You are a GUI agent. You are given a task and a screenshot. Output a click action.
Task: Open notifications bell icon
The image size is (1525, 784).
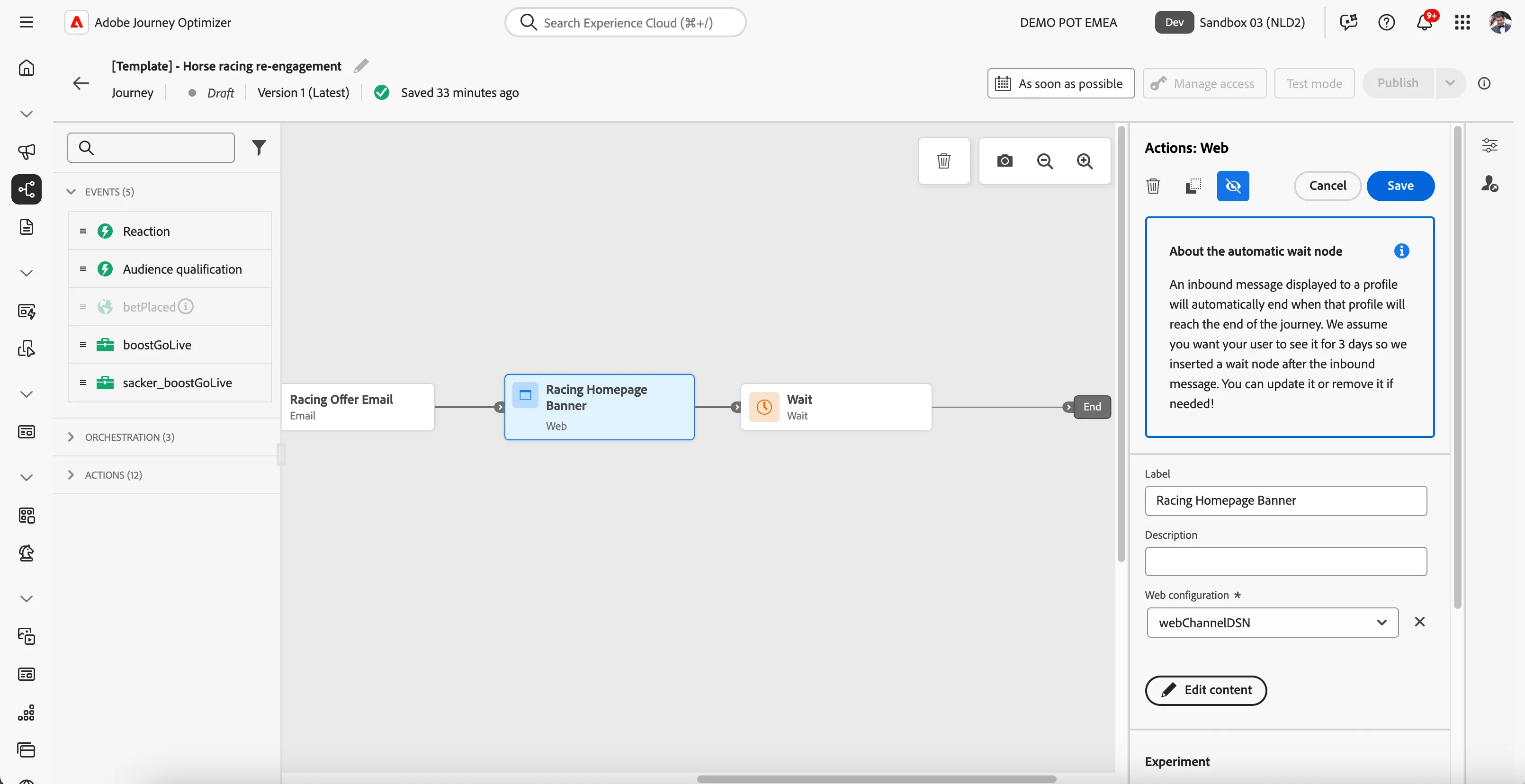1424,22
